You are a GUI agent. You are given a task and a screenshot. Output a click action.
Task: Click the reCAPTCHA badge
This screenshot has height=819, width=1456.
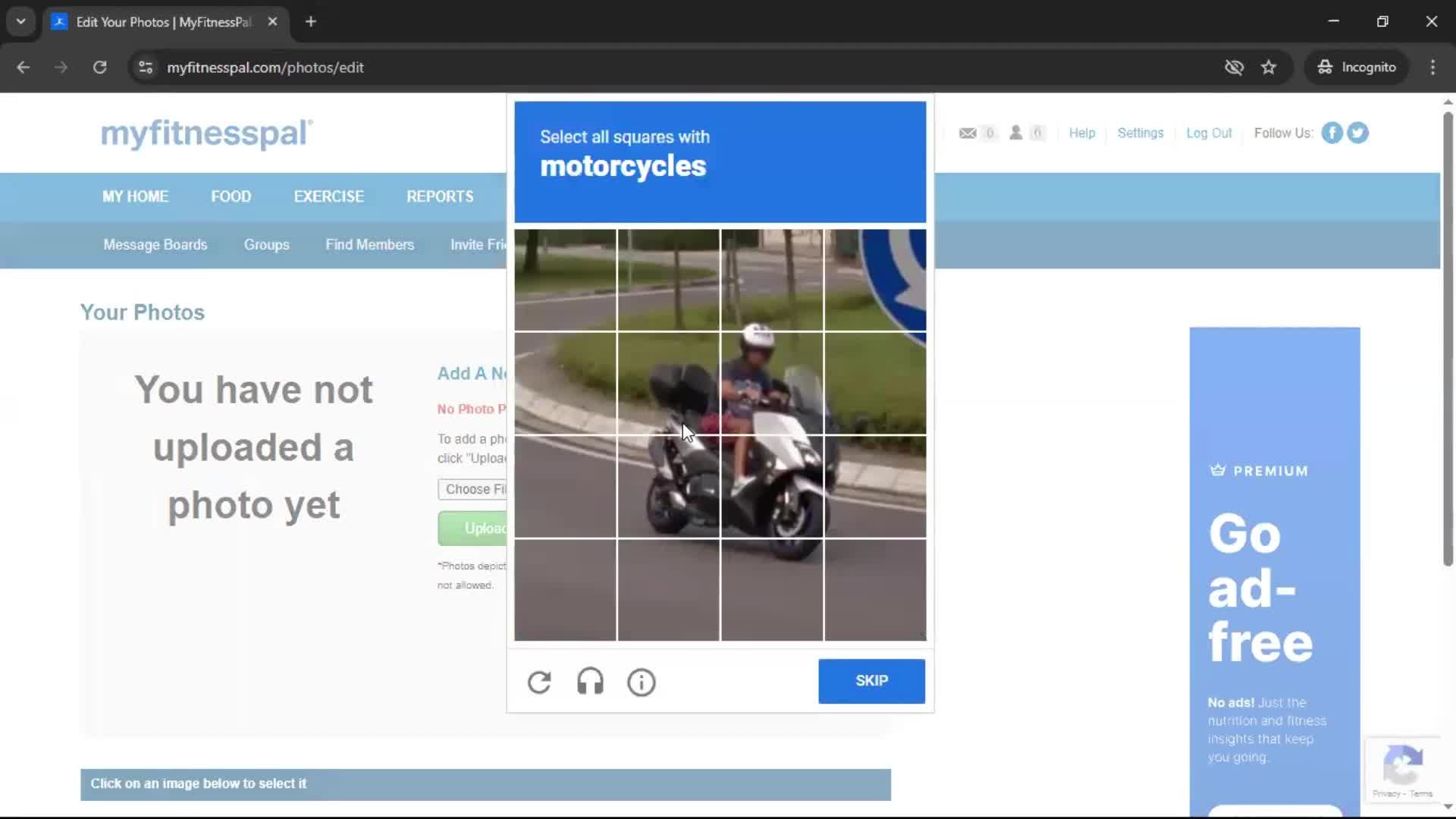1402,770
